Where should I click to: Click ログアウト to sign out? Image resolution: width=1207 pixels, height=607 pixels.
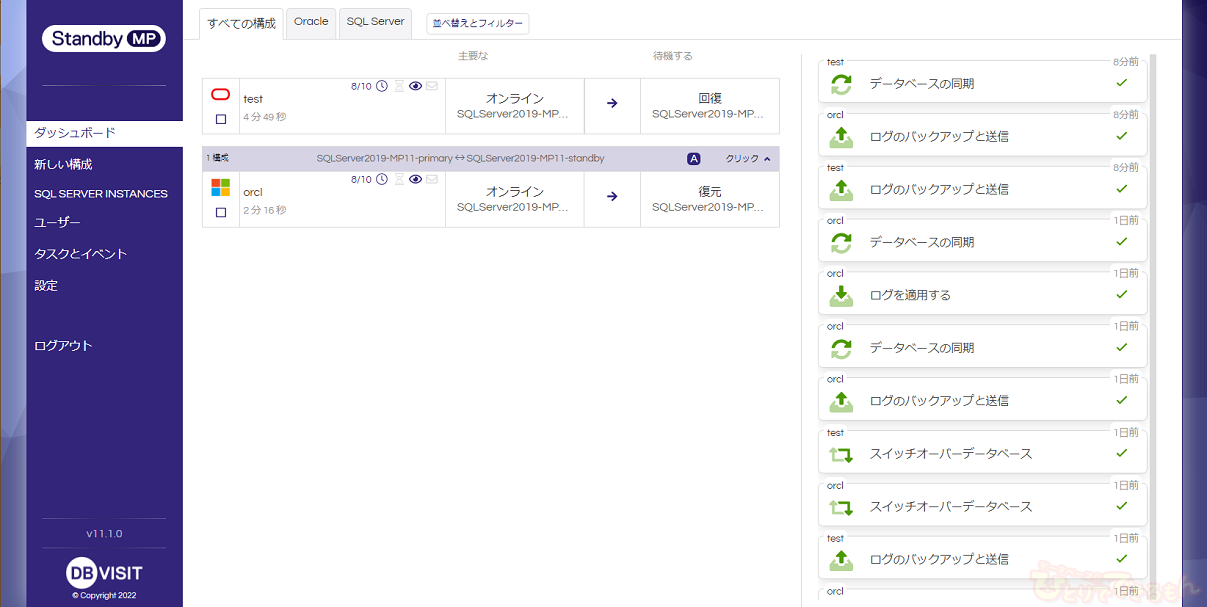(x=63, y=346)
